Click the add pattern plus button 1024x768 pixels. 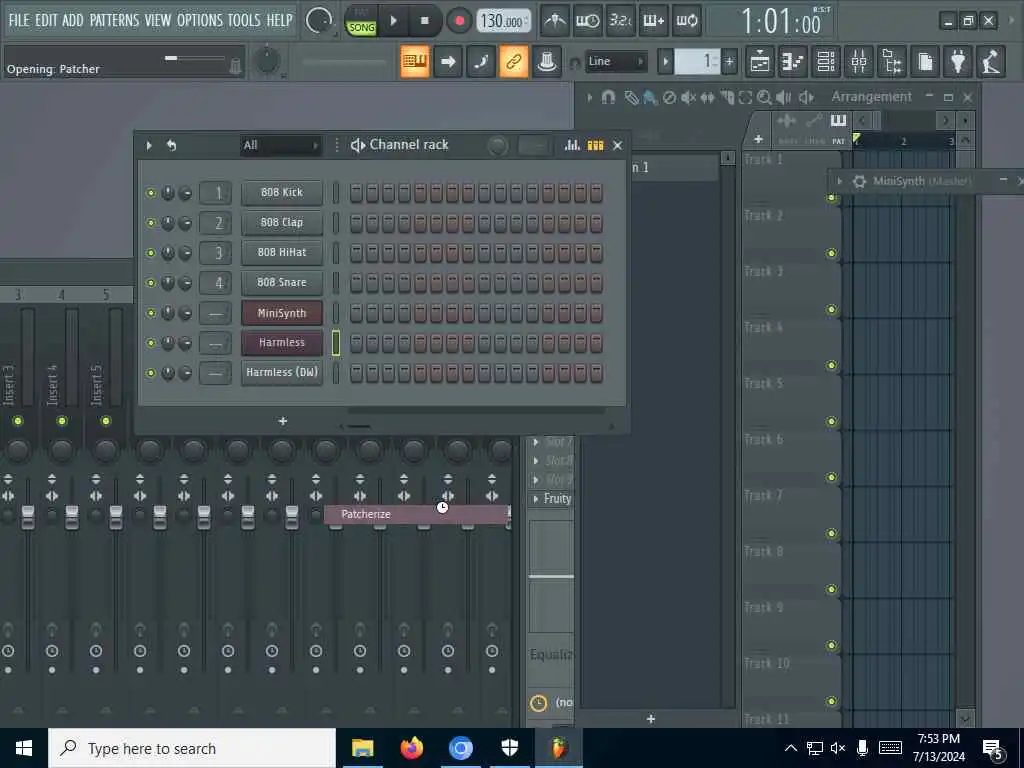point(729,61)
